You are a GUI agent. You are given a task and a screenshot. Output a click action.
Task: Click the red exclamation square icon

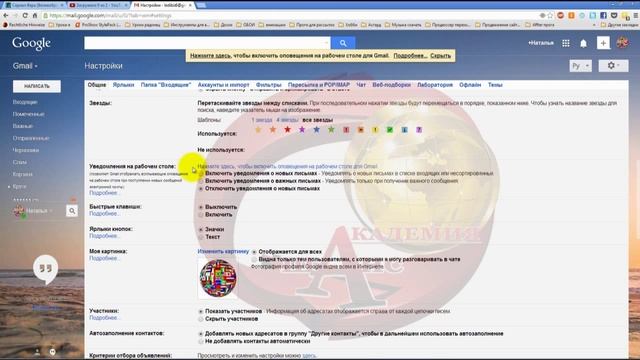[x=346, y=130]
